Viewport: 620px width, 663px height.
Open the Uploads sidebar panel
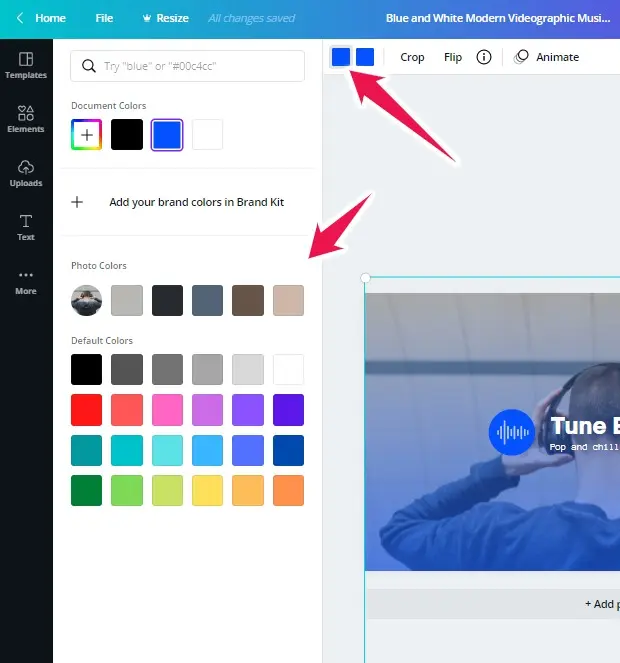[x=26, y=173]
